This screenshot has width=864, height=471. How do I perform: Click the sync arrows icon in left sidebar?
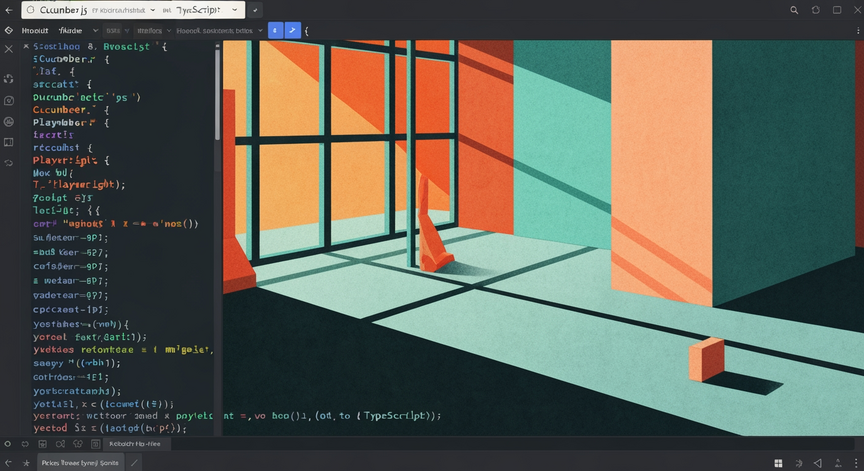(9, 79)
